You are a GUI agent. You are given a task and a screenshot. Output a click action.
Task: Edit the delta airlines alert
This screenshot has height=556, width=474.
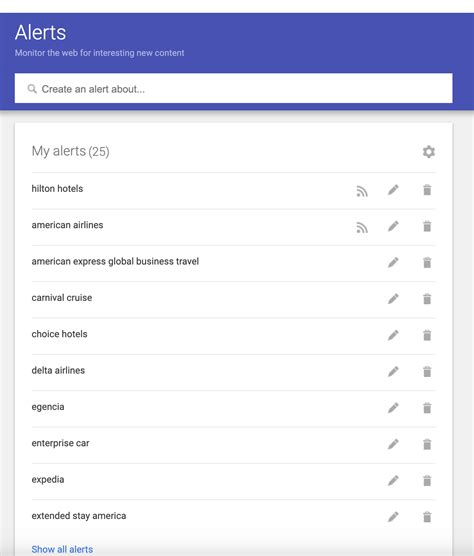[393, 372]
